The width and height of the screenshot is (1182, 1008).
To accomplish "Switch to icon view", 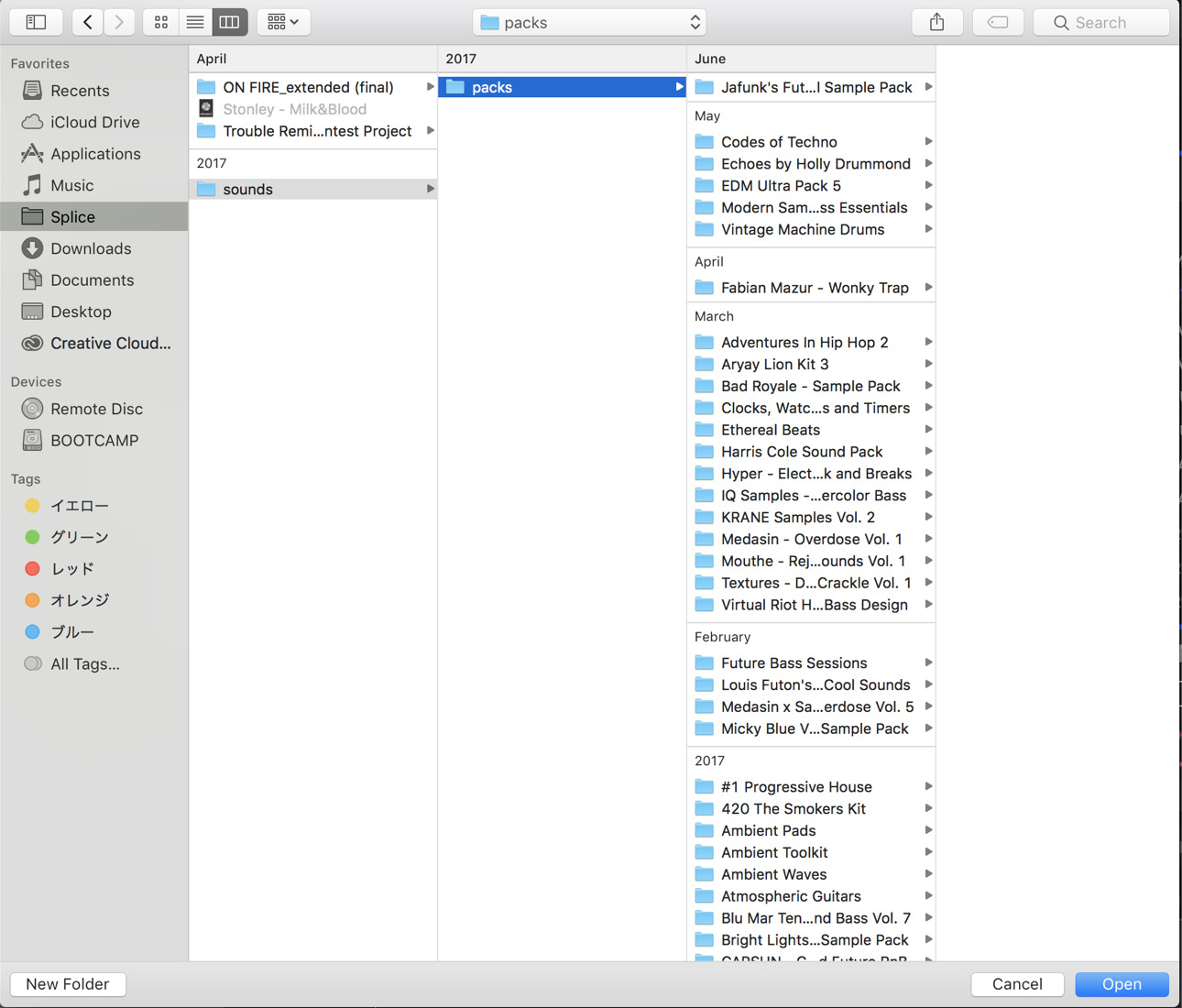I will tap(160, 22).
